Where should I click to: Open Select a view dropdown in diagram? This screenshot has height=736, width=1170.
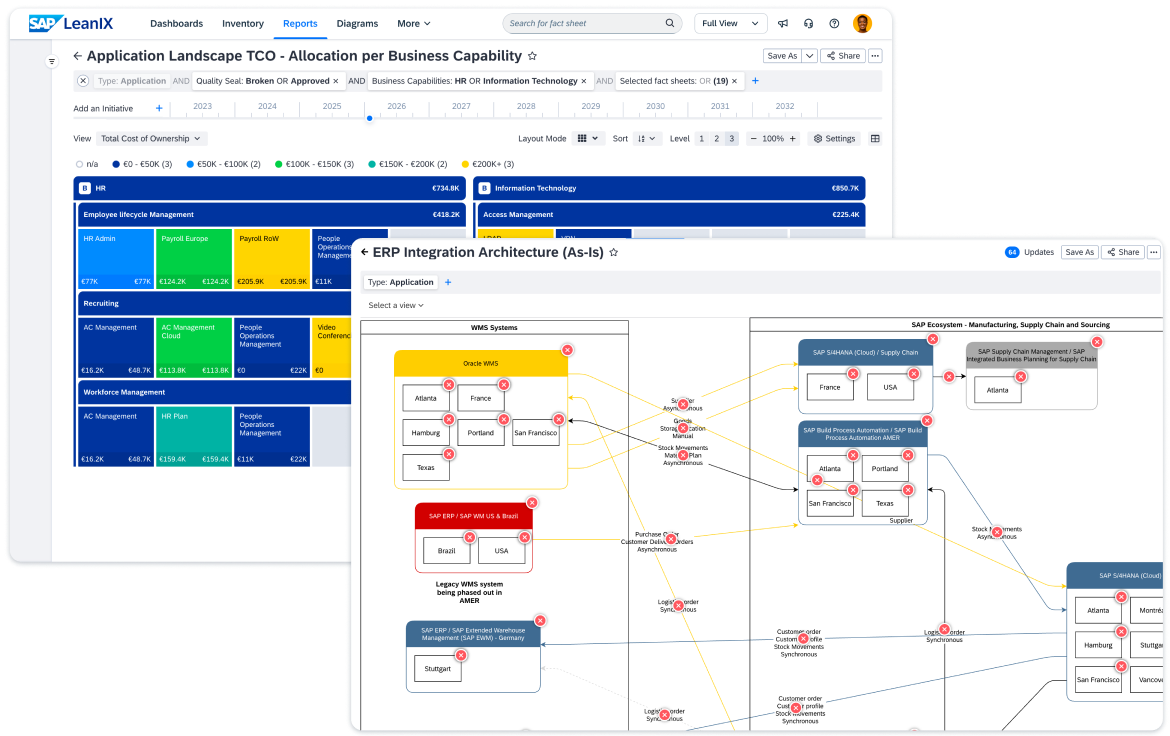point(395,305)
